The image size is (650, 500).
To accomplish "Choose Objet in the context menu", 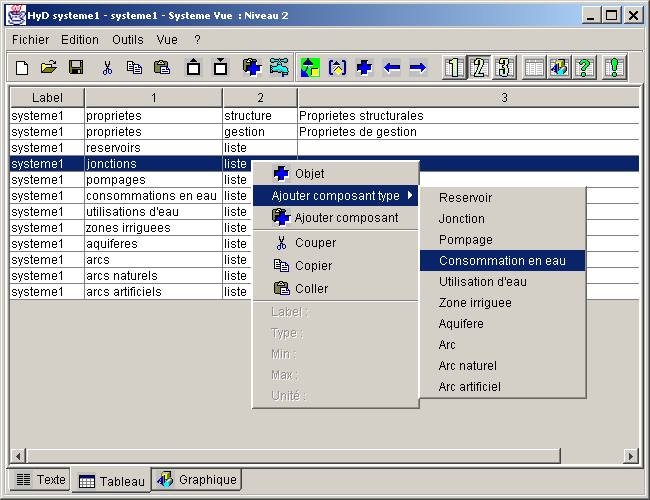I will point(336,174).
